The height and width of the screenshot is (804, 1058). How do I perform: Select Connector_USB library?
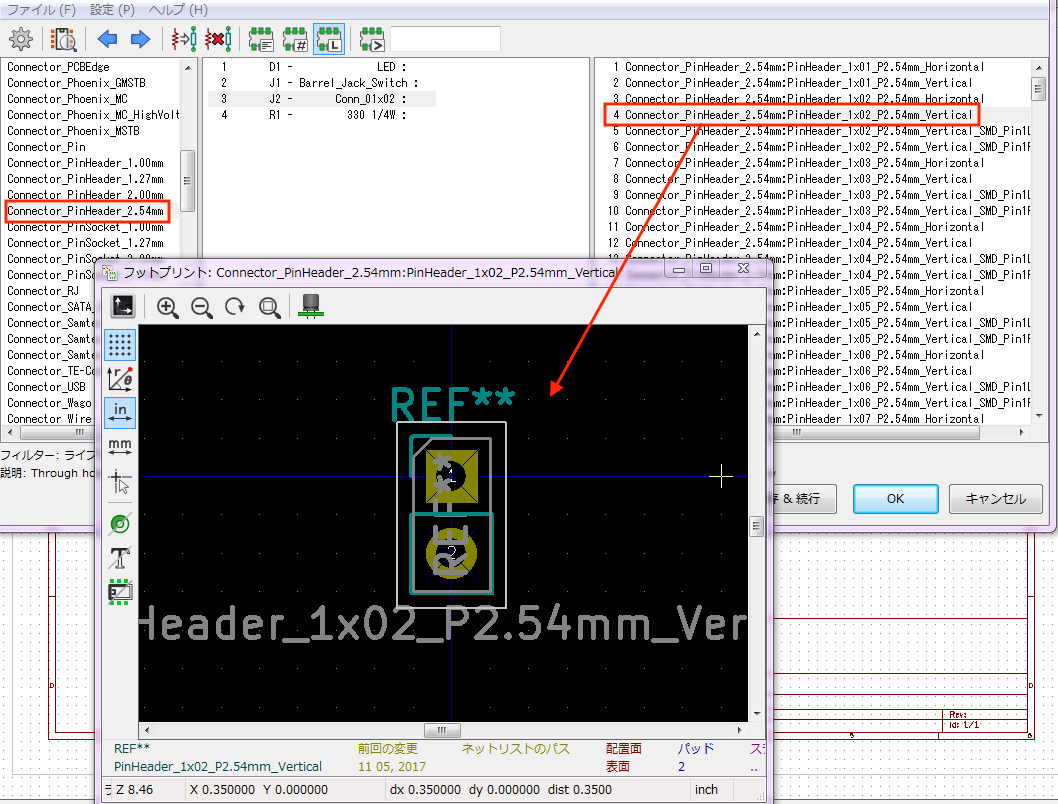47,387
